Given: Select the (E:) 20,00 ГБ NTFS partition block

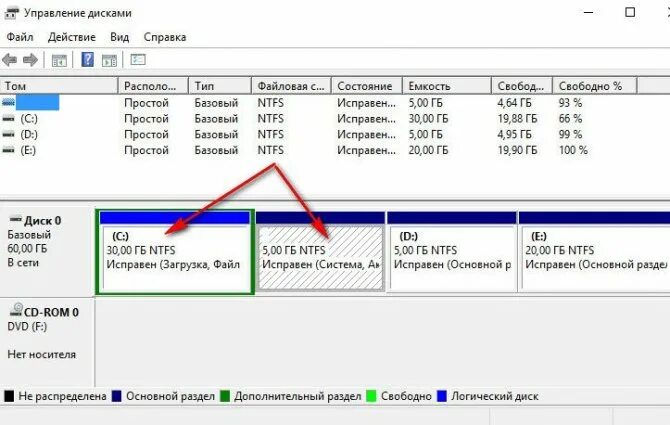Looking at the screenshot, I should point(594,252).
